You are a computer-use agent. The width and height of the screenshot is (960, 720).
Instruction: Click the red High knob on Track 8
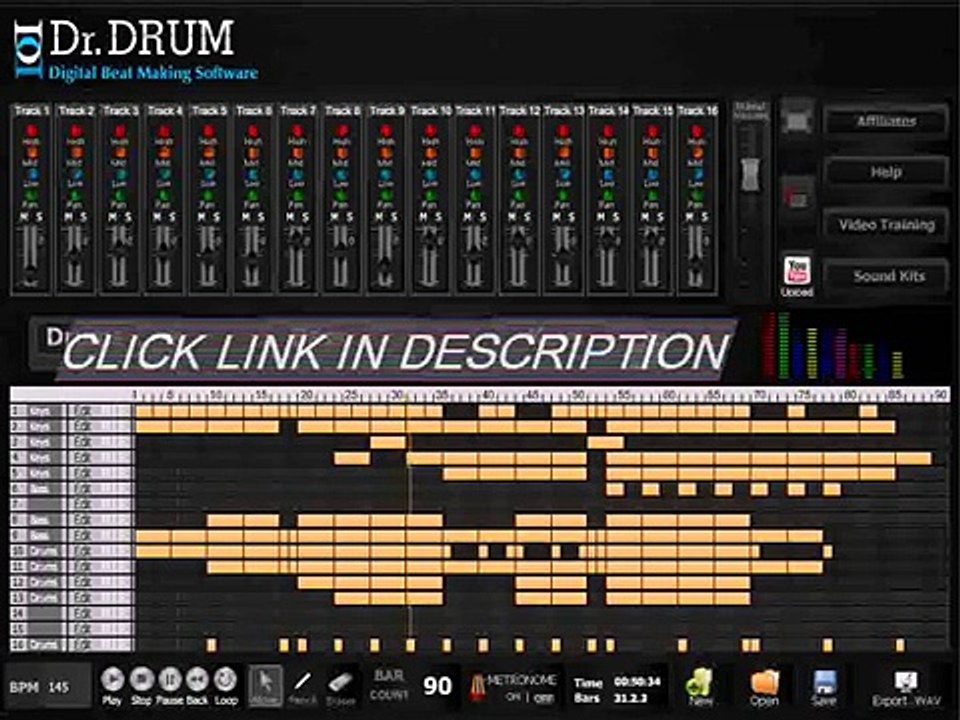point(342,131)
